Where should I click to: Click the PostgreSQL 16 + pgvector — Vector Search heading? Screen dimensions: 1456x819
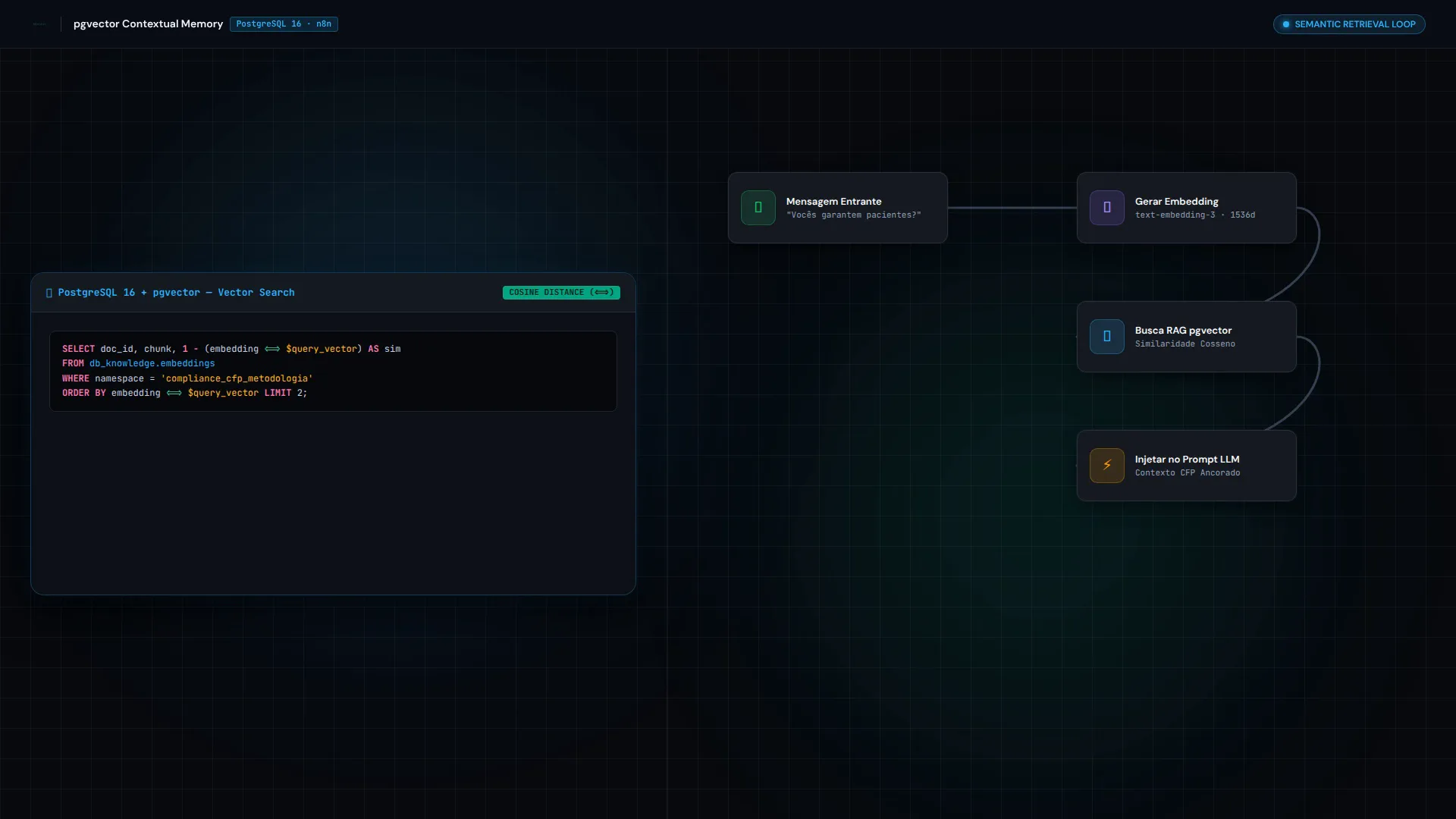176,293
